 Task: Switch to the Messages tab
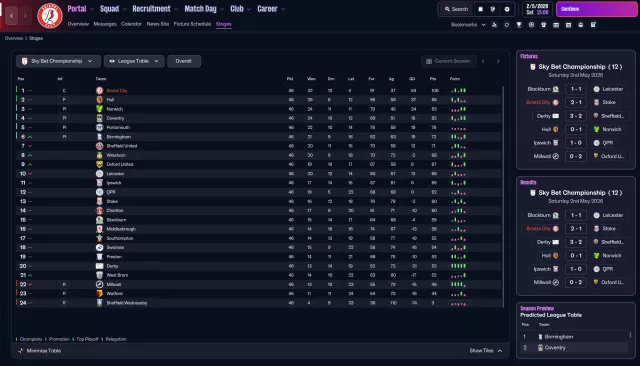105,24
